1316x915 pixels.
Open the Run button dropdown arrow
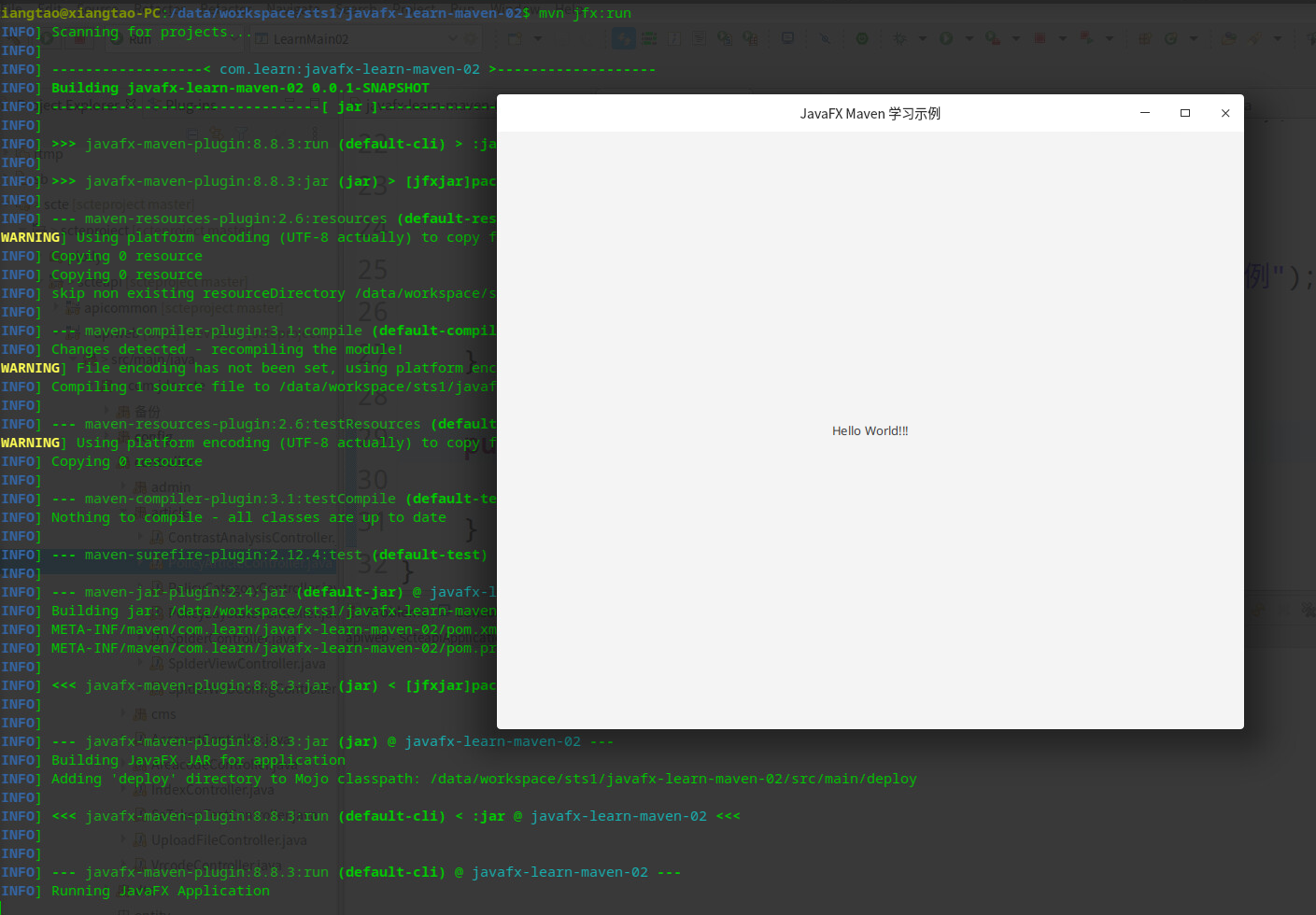pyautogui.click(x=969, y=38)
